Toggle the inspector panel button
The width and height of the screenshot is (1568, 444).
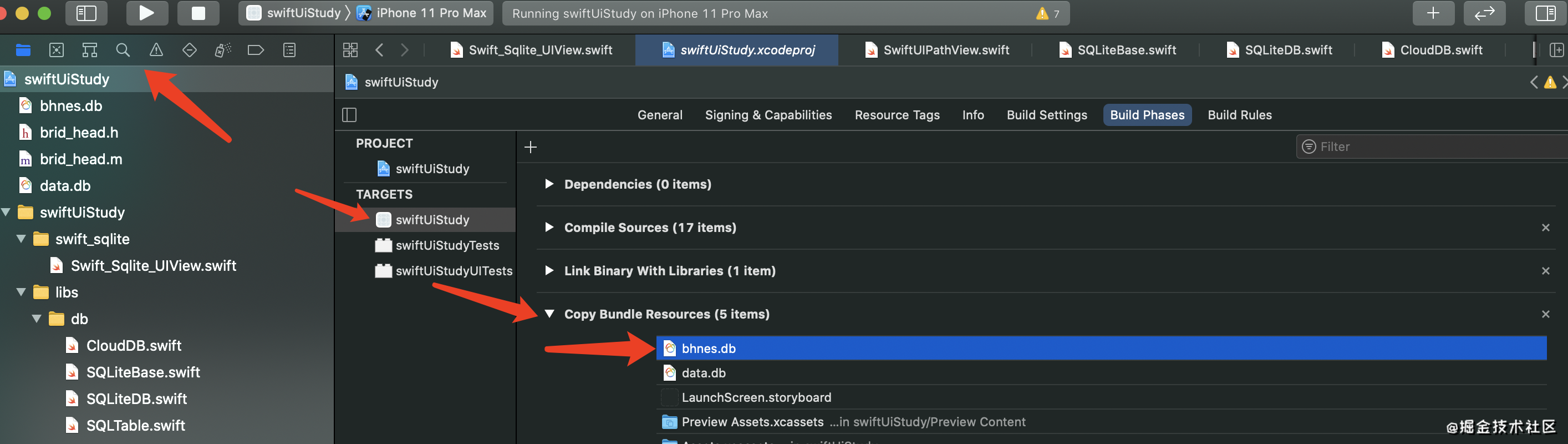point(1545,13)
